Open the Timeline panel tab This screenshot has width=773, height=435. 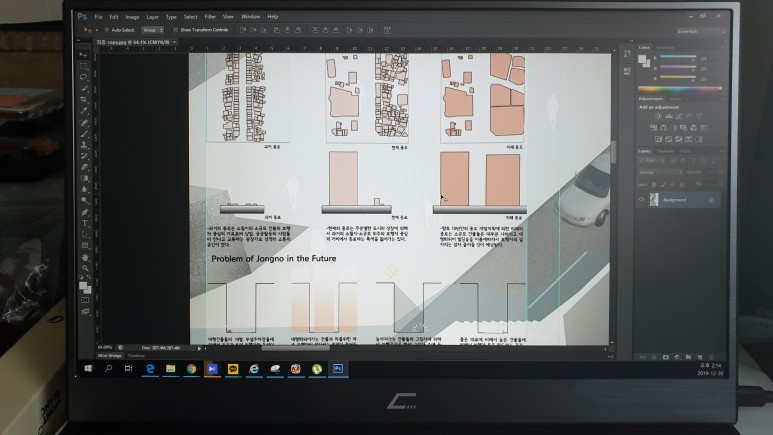tap(136, 354)
